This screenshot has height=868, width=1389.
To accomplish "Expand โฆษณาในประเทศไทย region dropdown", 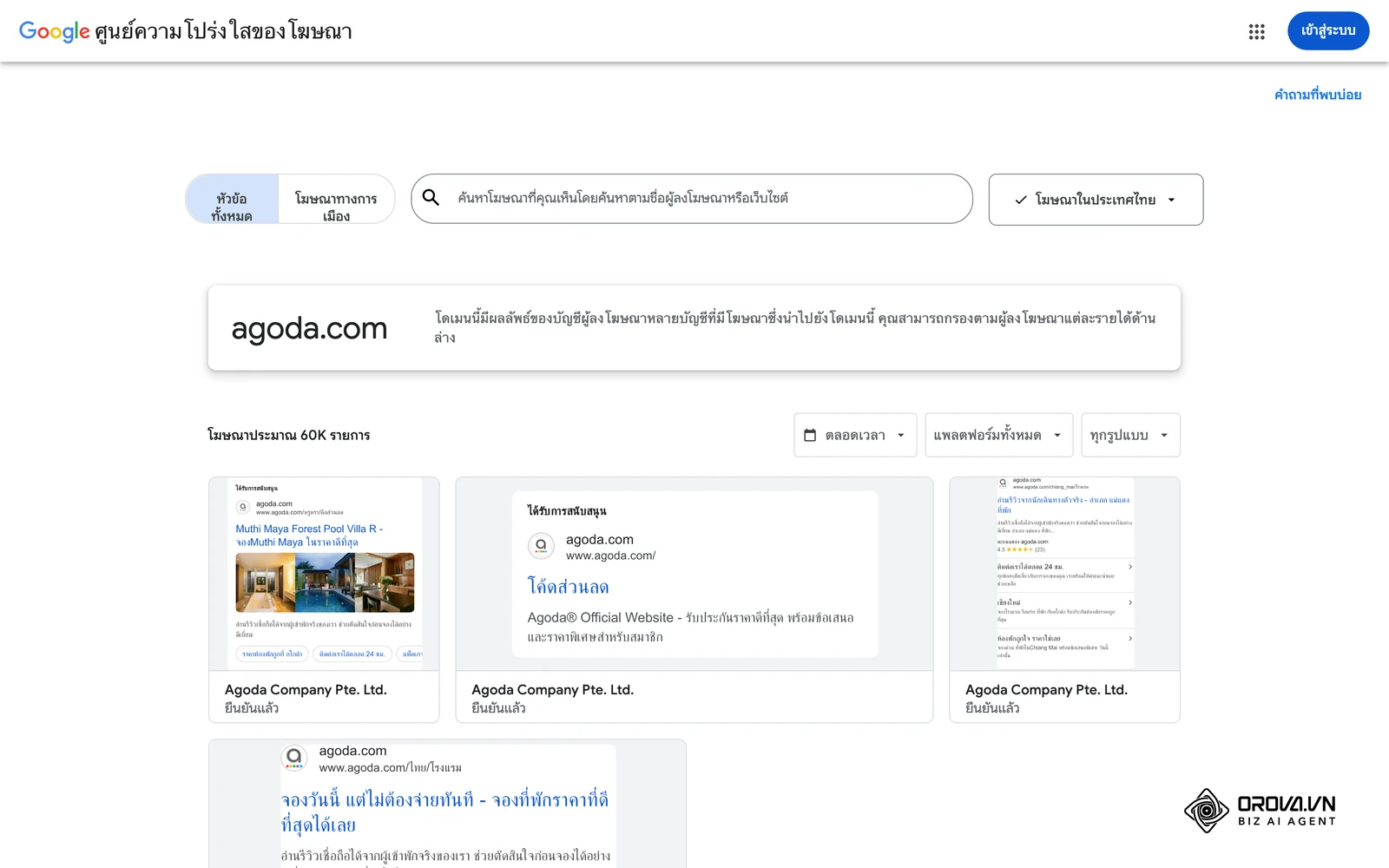I will (1096, 200).
